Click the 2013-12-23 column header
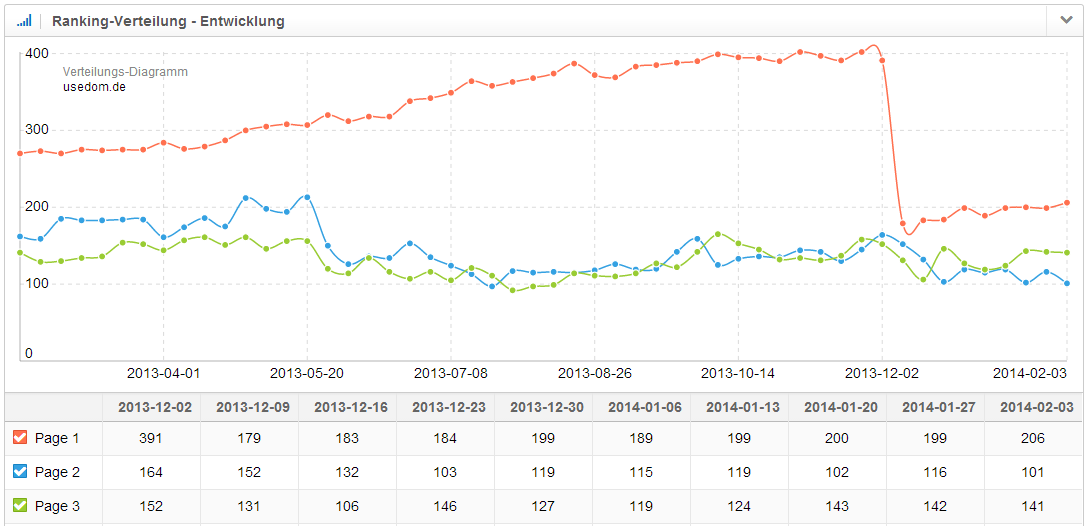The image size is (1091, 526). pyautogui.click(x=445, y=407)
